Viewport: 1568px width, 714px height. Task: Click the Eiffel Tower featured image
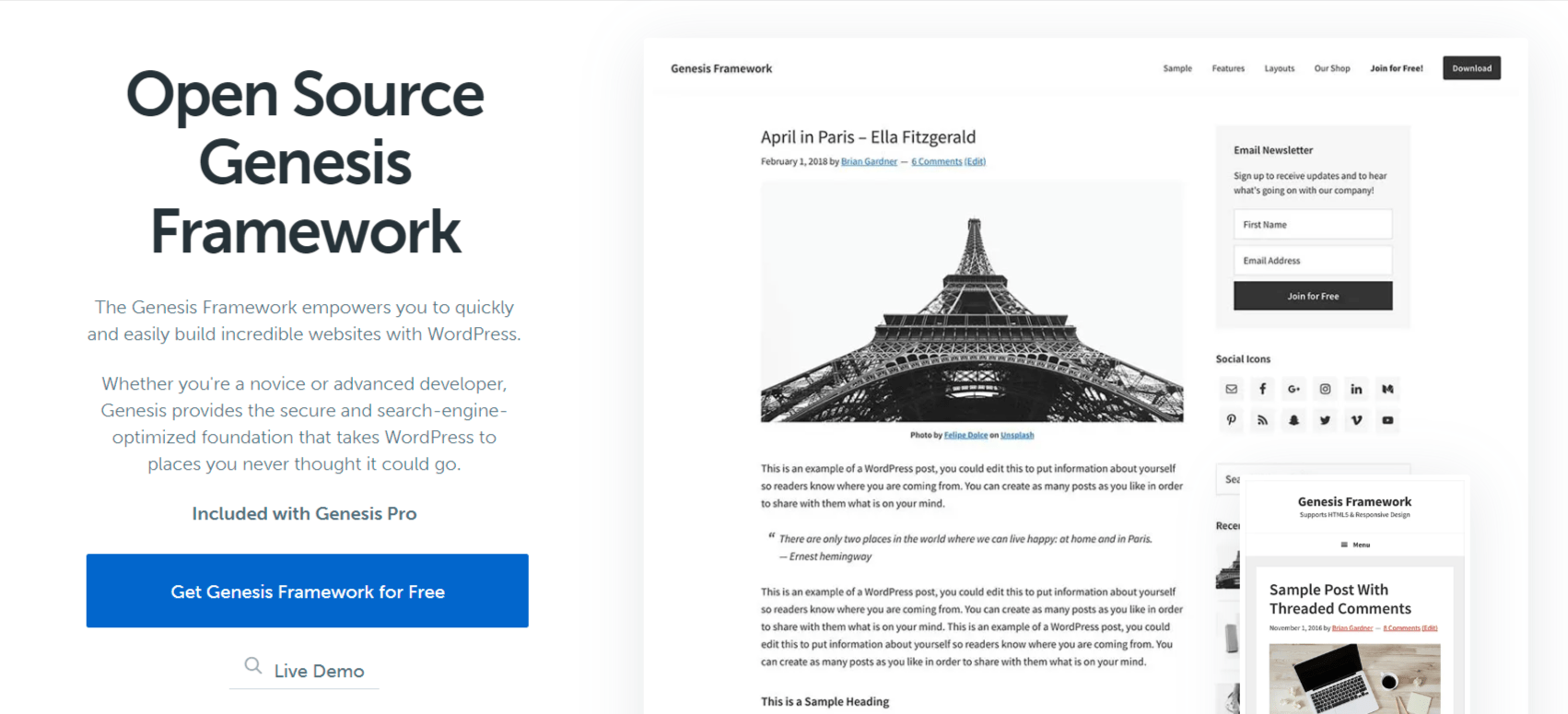972,301
